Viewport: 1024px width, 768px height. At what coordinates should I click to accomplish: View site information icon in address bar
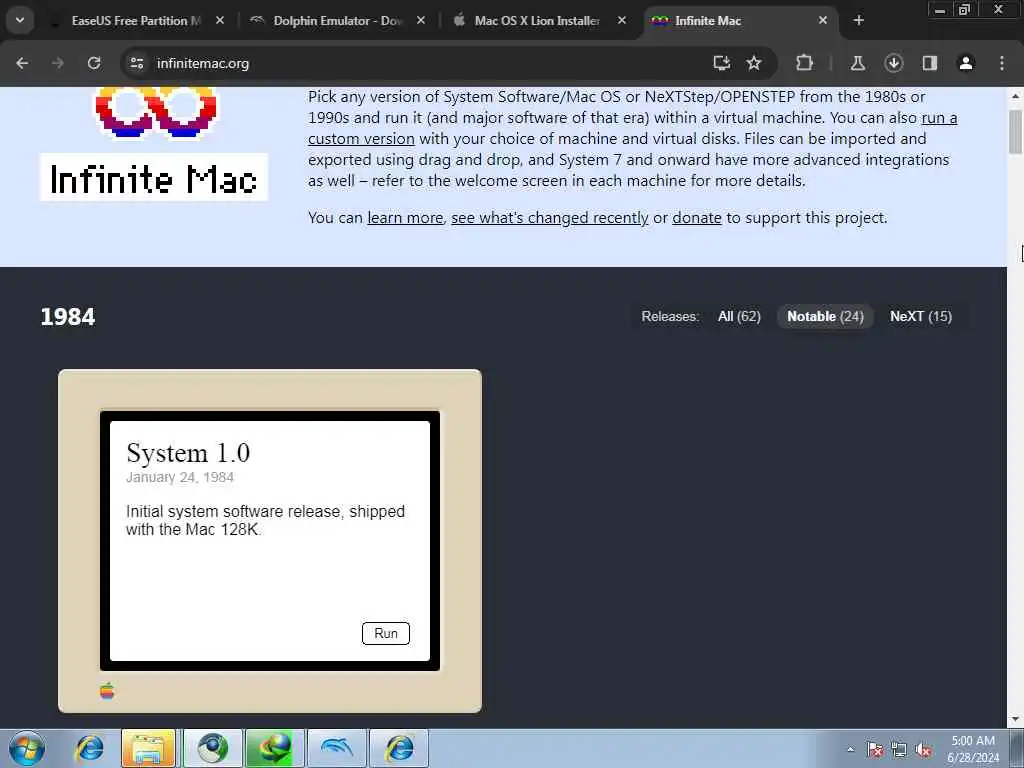pyautogui.click(x=136, y=63)
